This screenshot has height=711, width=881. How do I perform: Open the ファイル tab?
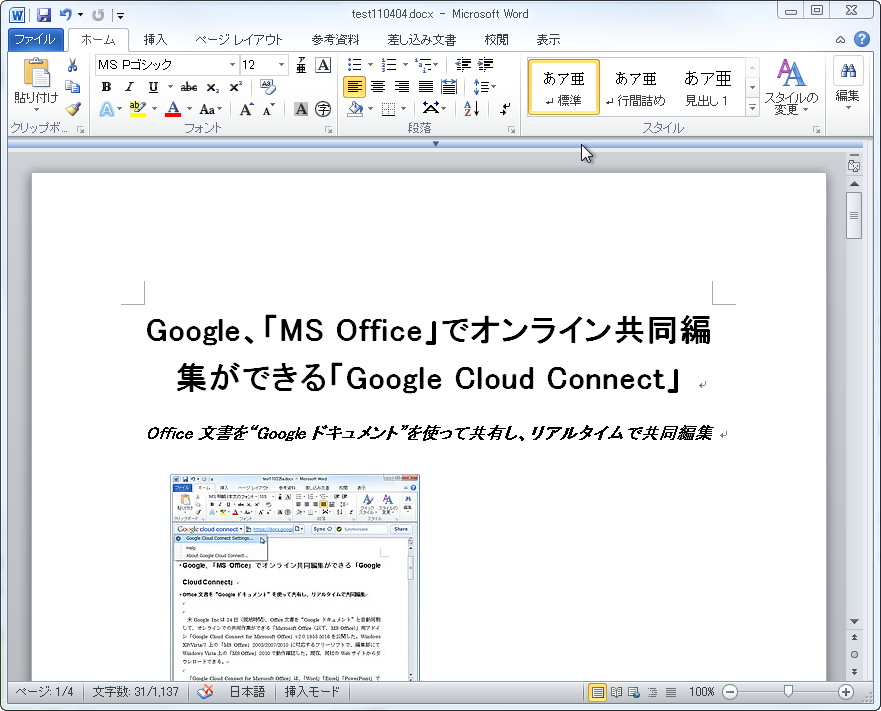pyautogui.click(x=35, y=39)
